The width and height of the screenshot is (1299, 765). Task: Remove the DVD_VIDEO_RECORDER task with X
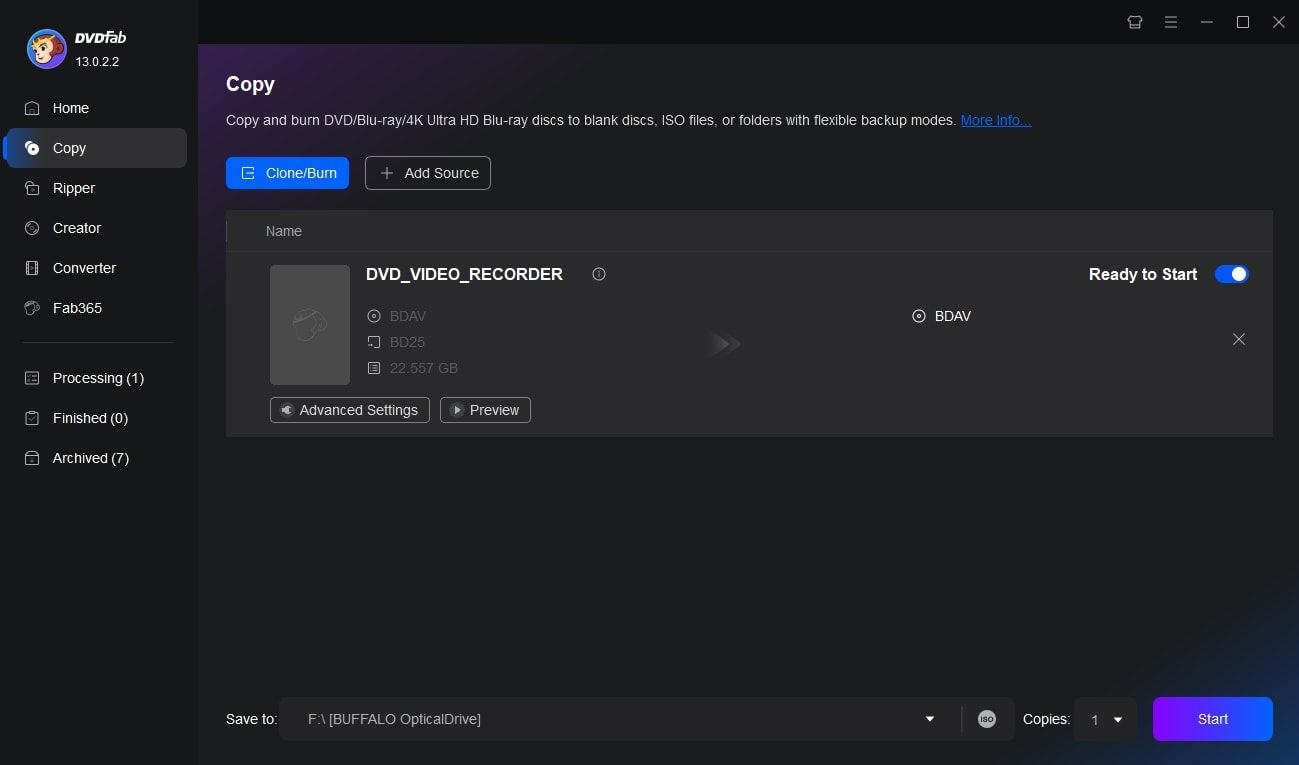pyautogui.click(x=1239, y=339)
